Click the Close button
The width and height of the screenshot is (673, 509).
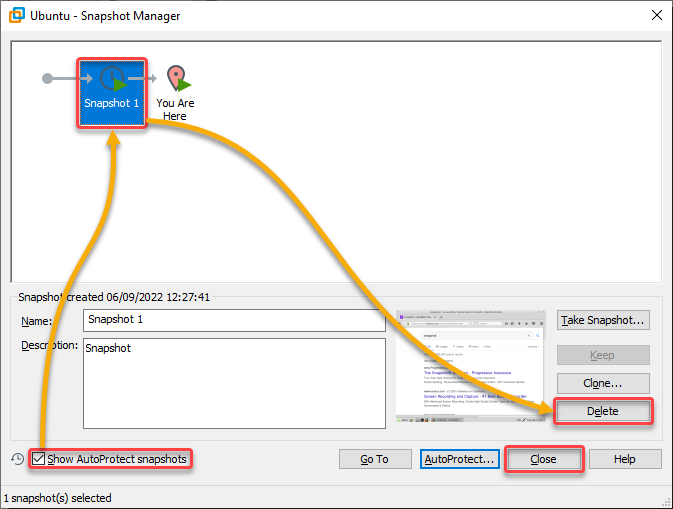[x=544, y=459]
